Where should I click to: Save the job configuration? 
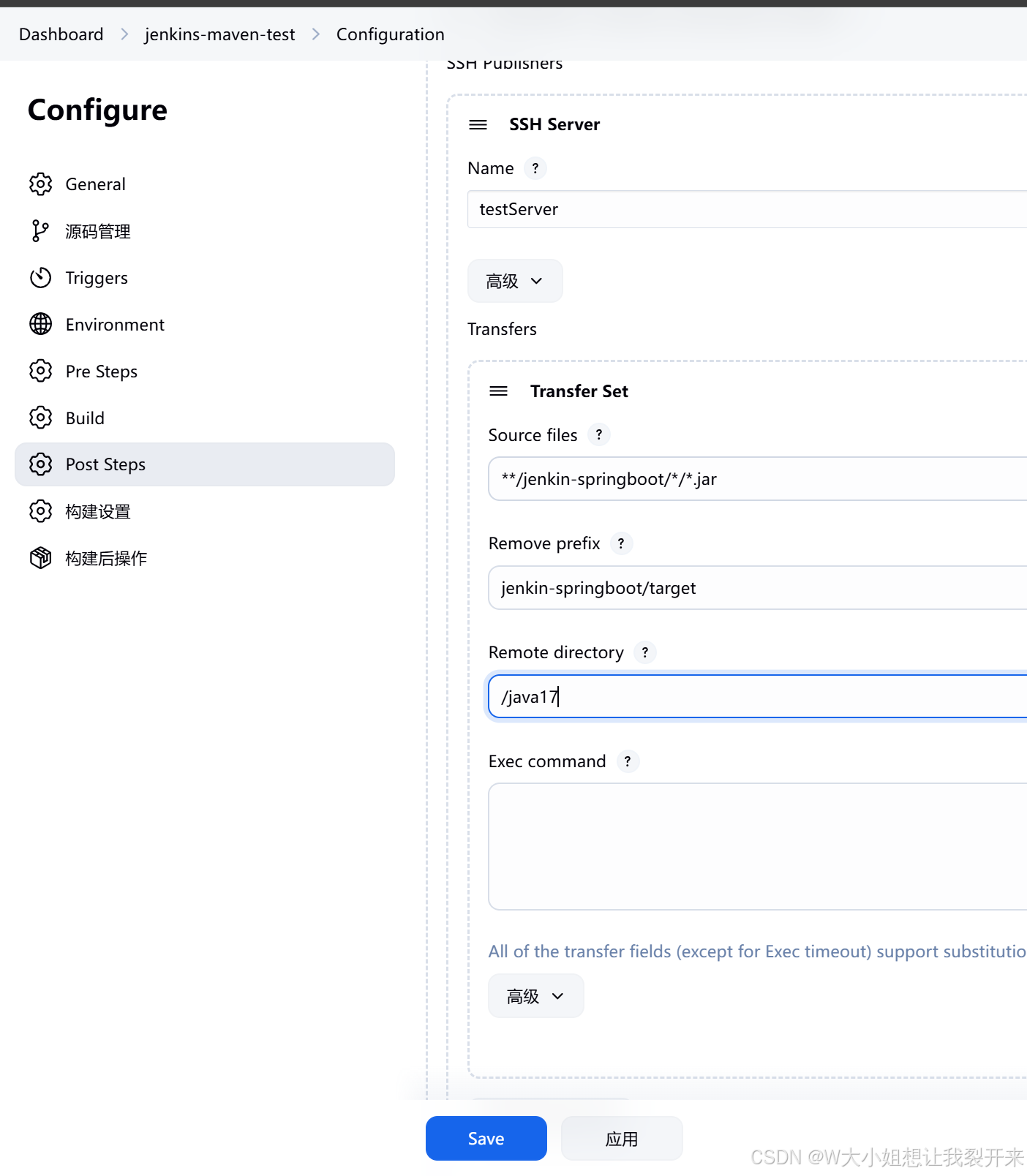tap(486, 1139)
